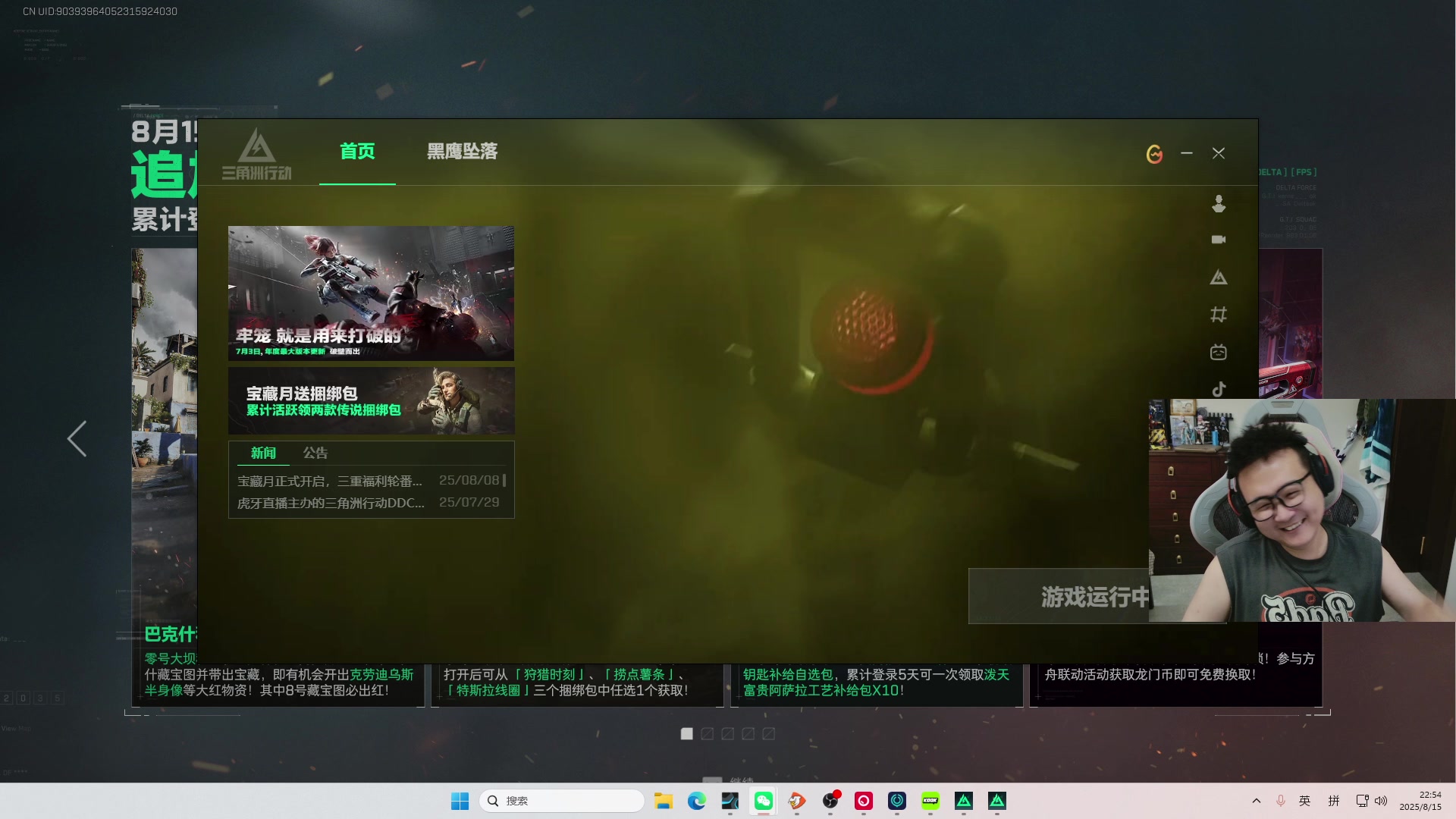This screenshot has height=819, width=1456.
Task: Open the dark blue ring app taskbar icon
Action: point(897,801)
